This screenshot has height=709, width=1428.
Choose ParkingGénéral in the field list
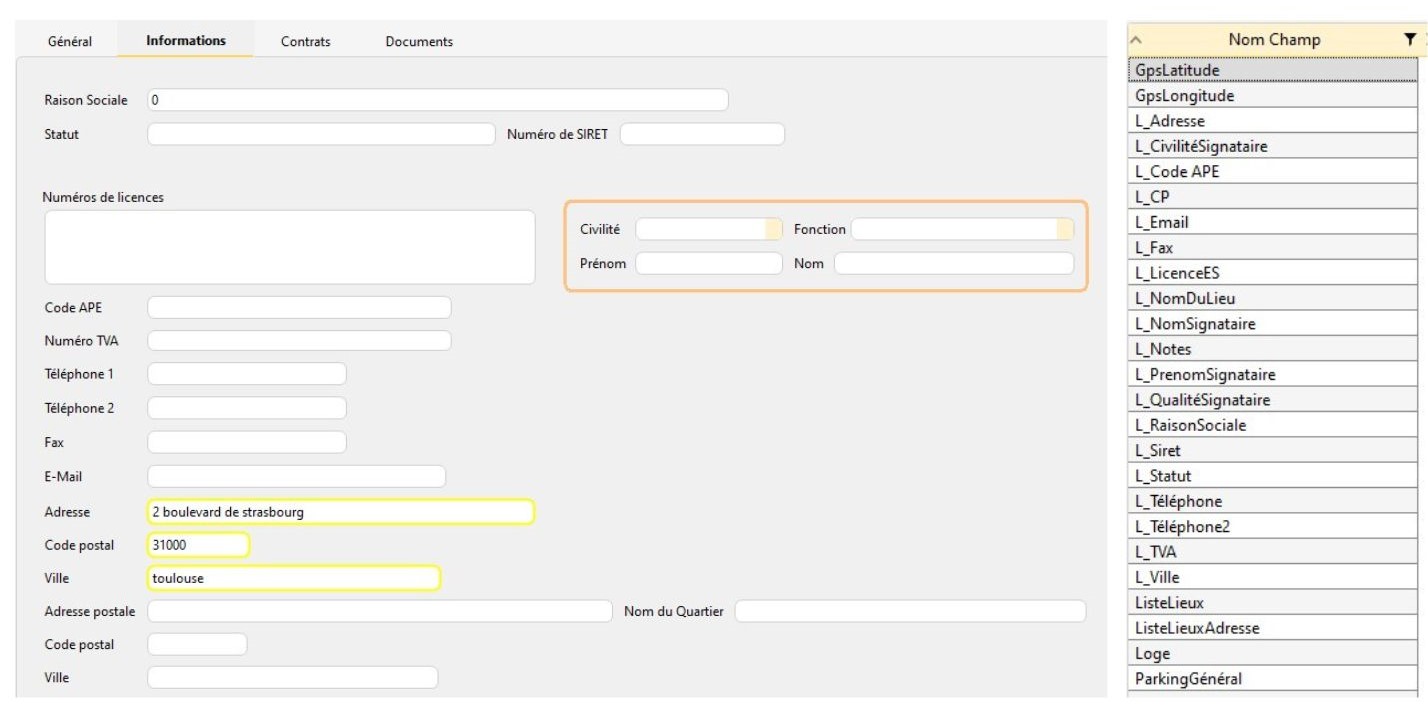(x=1270, y=679)
